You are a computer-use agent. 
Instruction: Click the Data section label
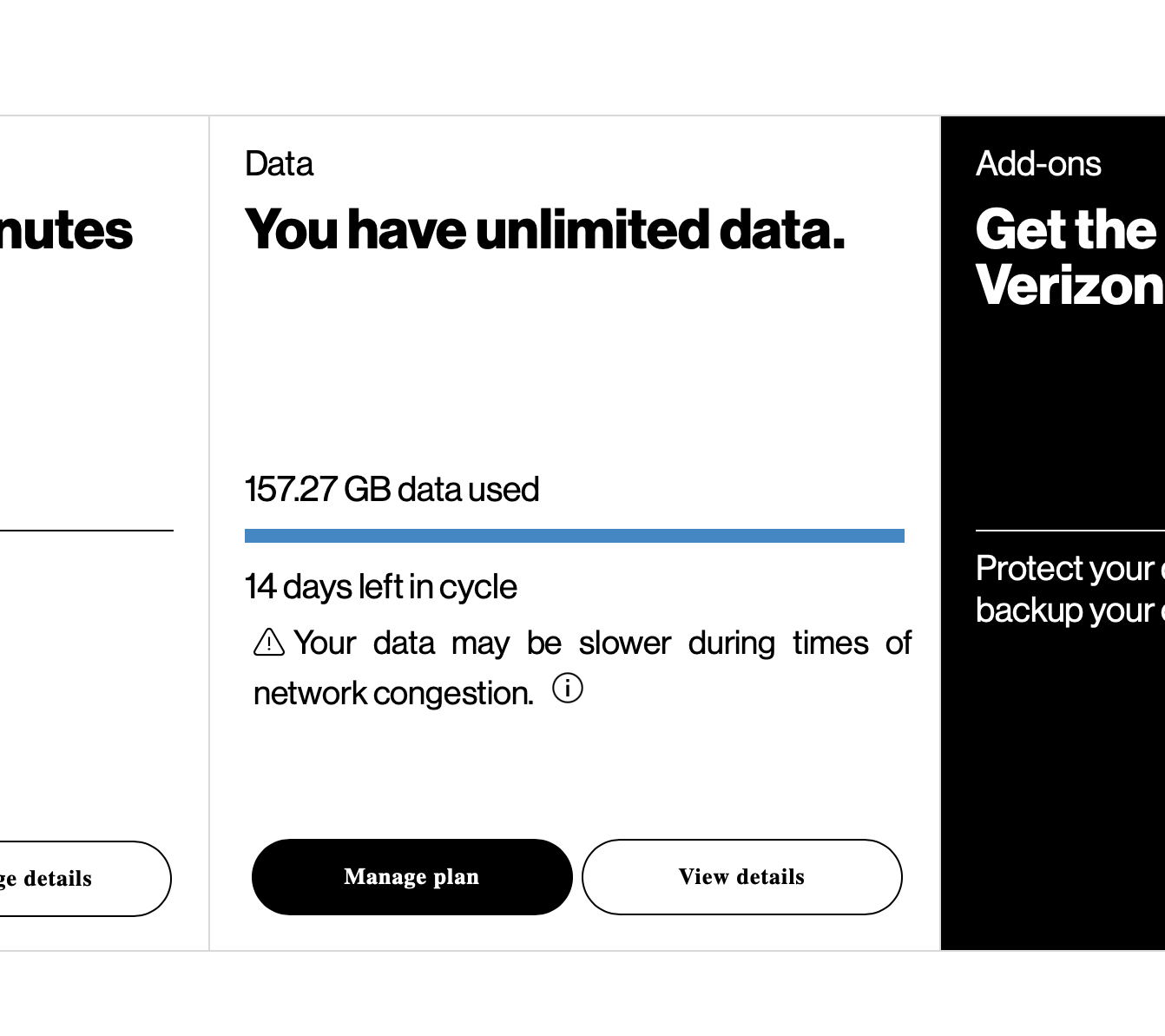click(279, 164)
